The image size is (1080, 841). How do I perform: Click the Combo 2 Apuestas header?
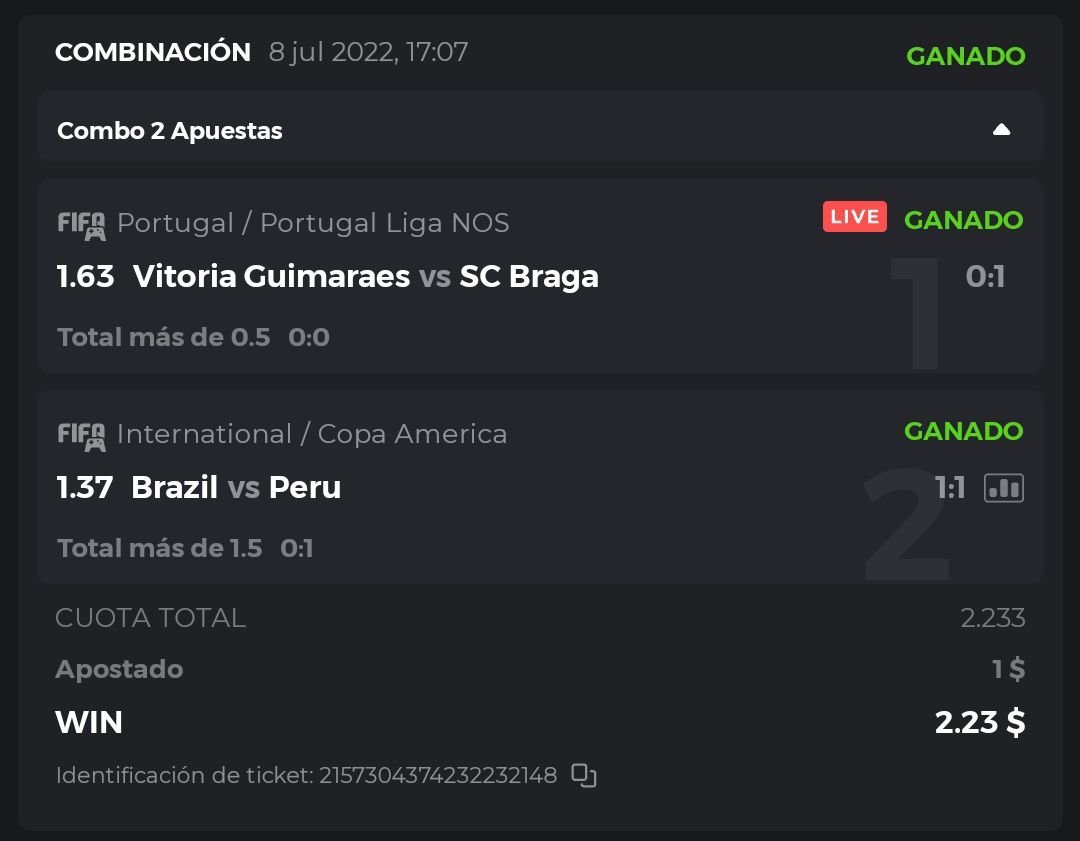point(170,131)
